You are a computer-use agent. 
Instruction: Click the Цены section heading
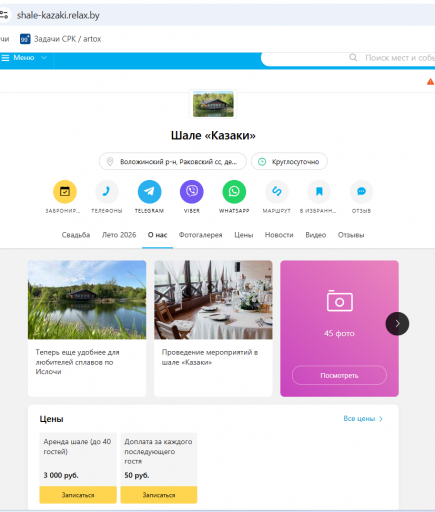point(51,419)
